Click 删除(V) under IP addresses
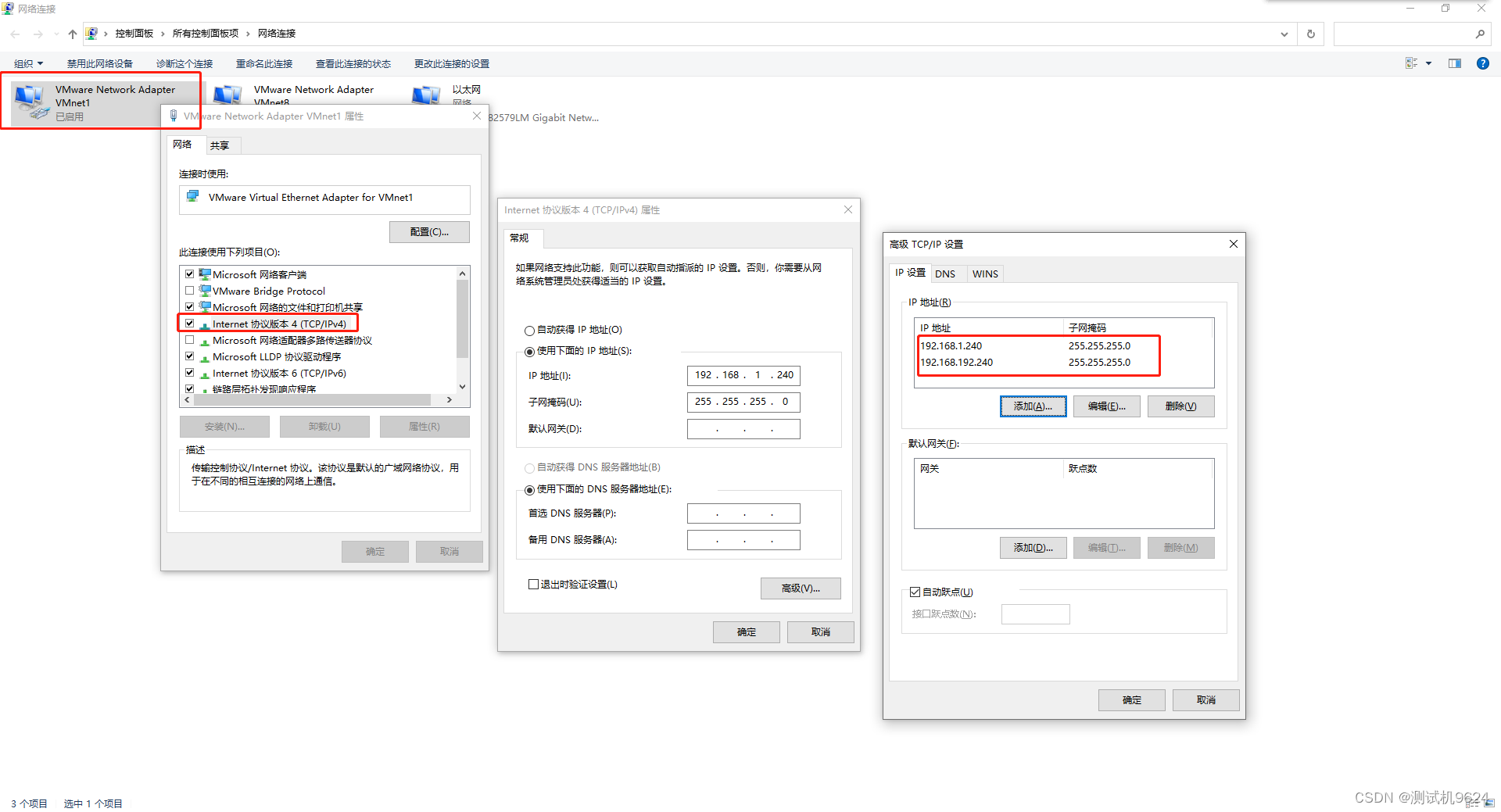This screenshot has width=1501, height=812. 1180,406
